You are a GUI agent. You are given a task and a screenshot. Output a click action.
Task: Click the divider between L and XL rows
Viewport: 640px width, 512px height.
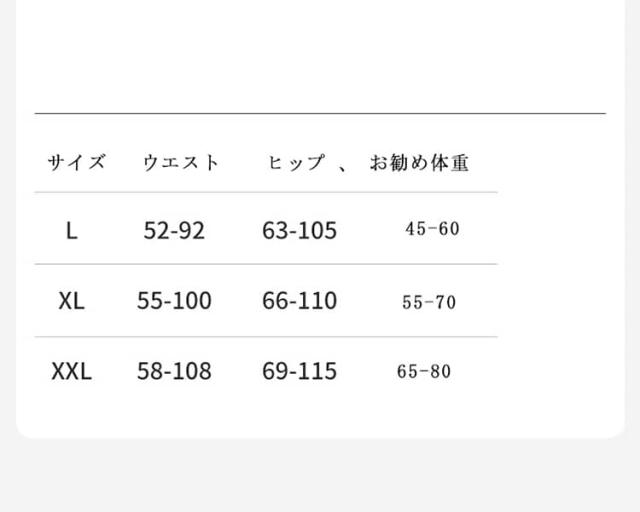coord(266,264)
